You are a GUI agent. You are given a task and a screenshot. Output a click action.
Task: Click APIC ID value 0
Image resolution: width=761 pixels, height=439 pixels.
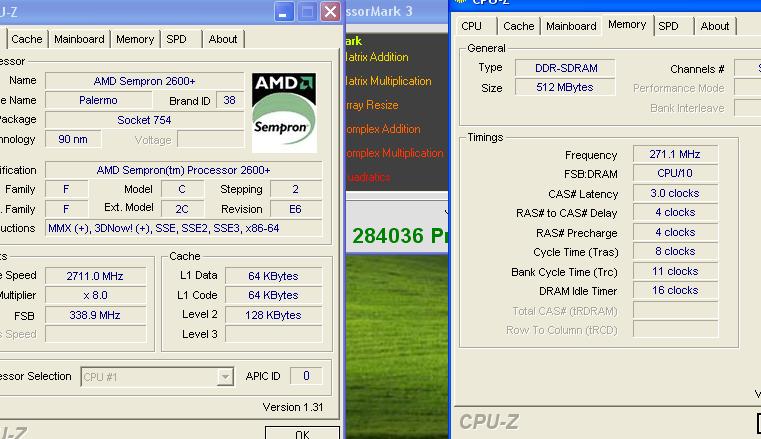(x=306, y=376)
